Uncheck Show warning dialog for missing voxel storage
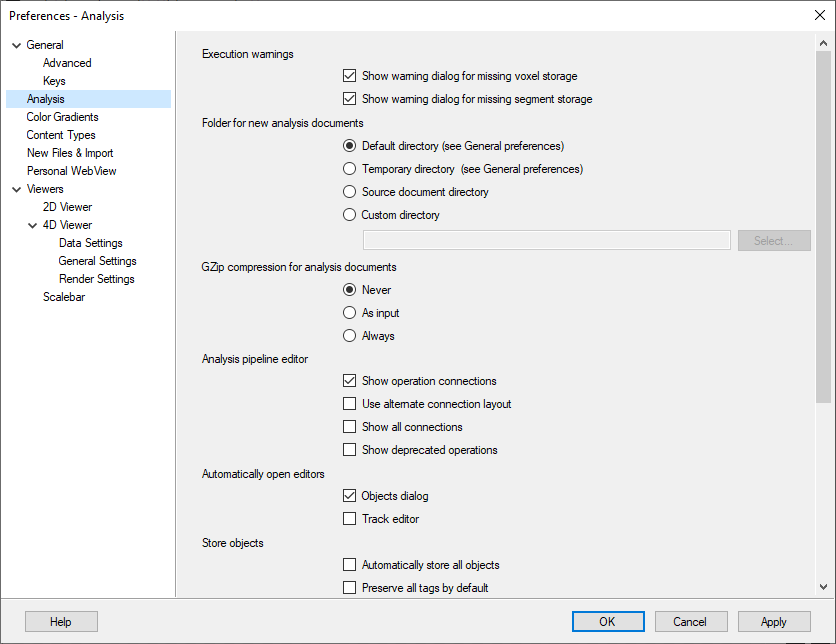836x644 pixels. coord(350,75)
